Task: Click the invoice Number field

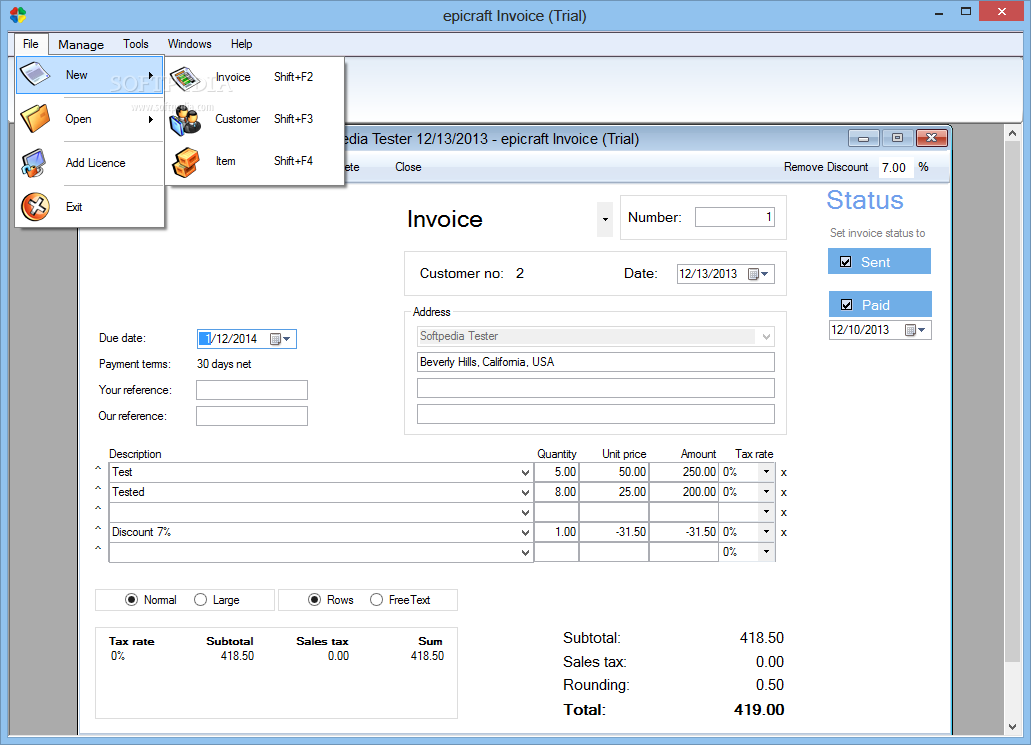Action: pyautogui.click(x=735, y=217)
